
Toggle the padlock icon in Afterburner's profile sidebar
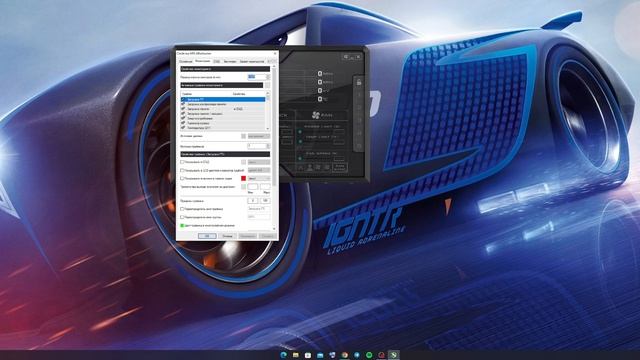click(x=359, y=82)
